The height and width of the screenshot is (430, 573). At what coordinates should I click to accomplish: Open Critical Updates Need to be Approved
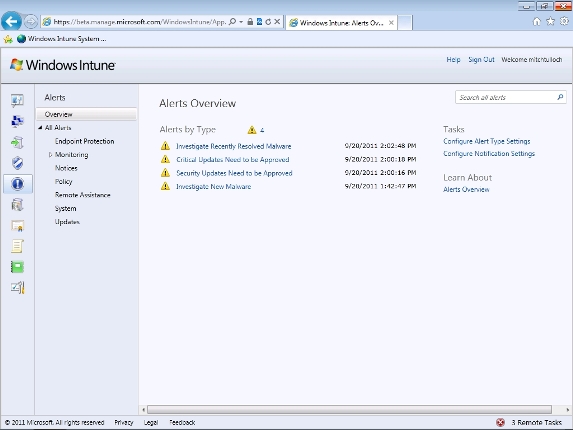click(x=232, y=160)
